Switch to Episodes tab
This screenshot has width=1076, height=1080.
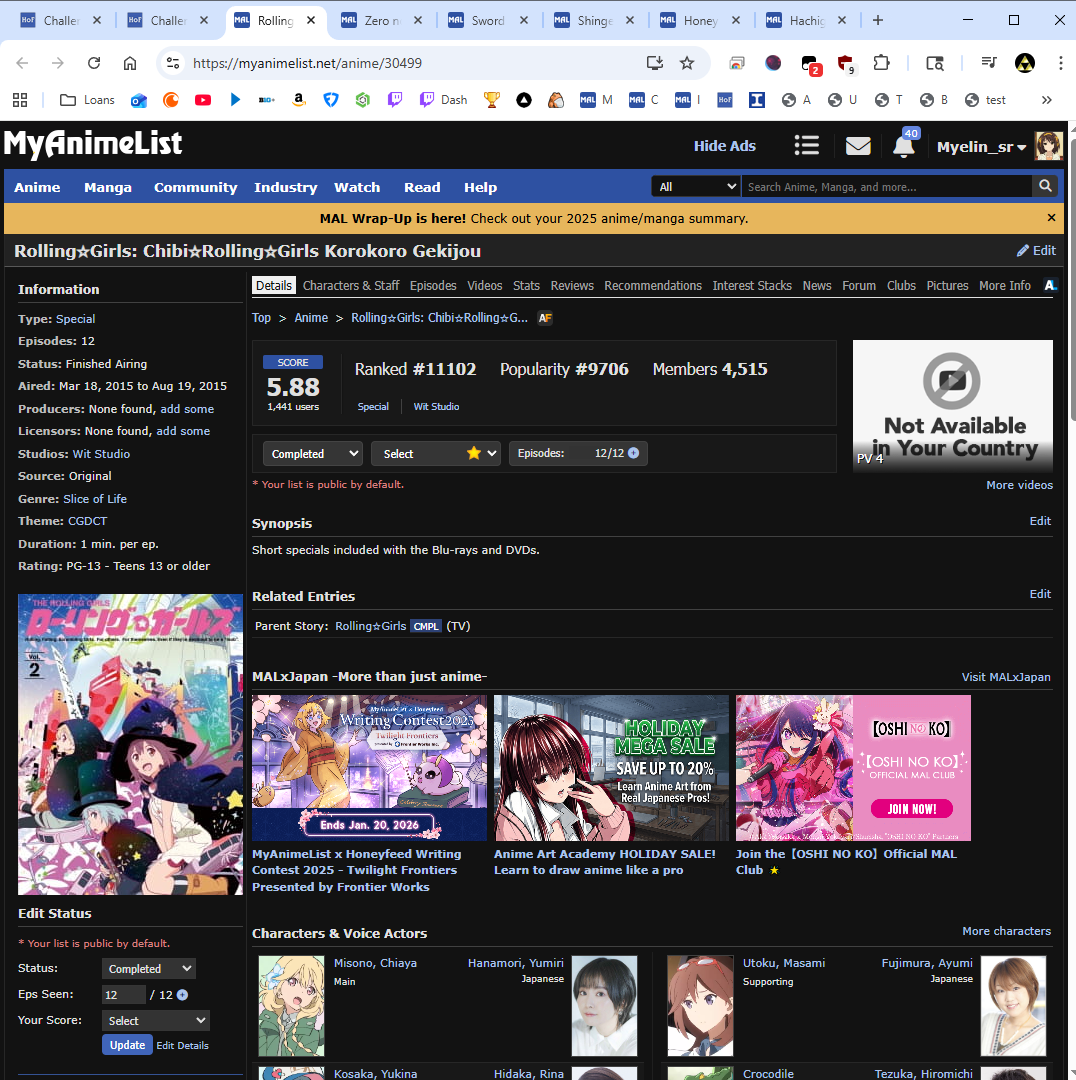433,285
